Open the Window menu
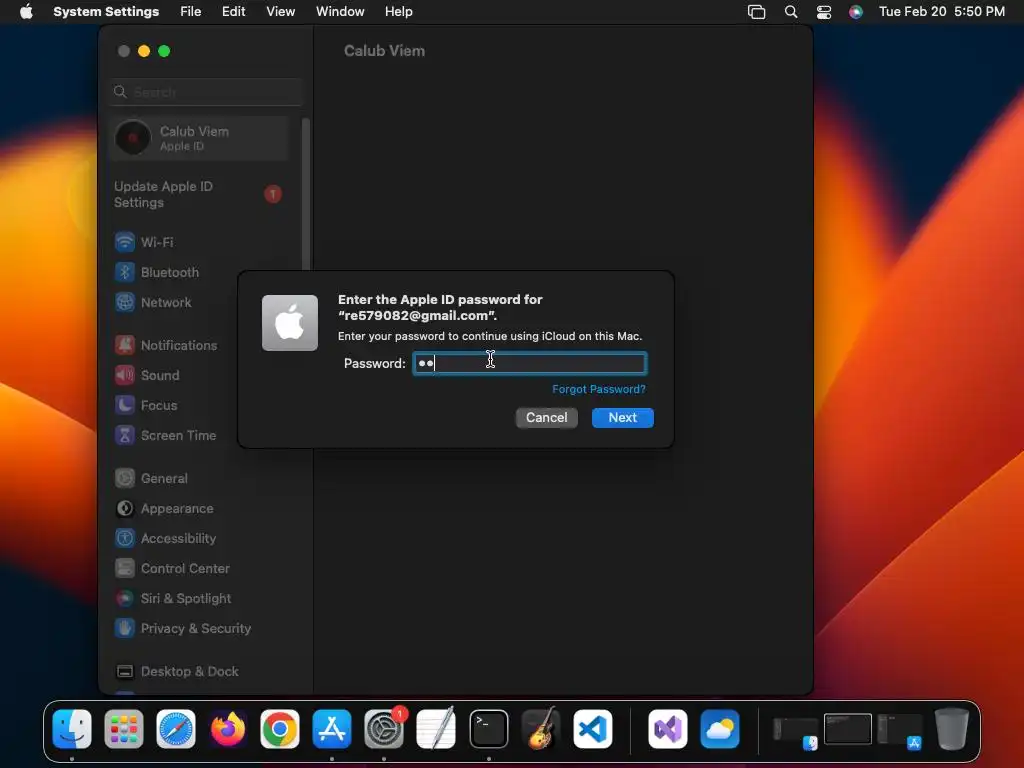The height and width of the screenshot is (768, 1024). point(340,12)
